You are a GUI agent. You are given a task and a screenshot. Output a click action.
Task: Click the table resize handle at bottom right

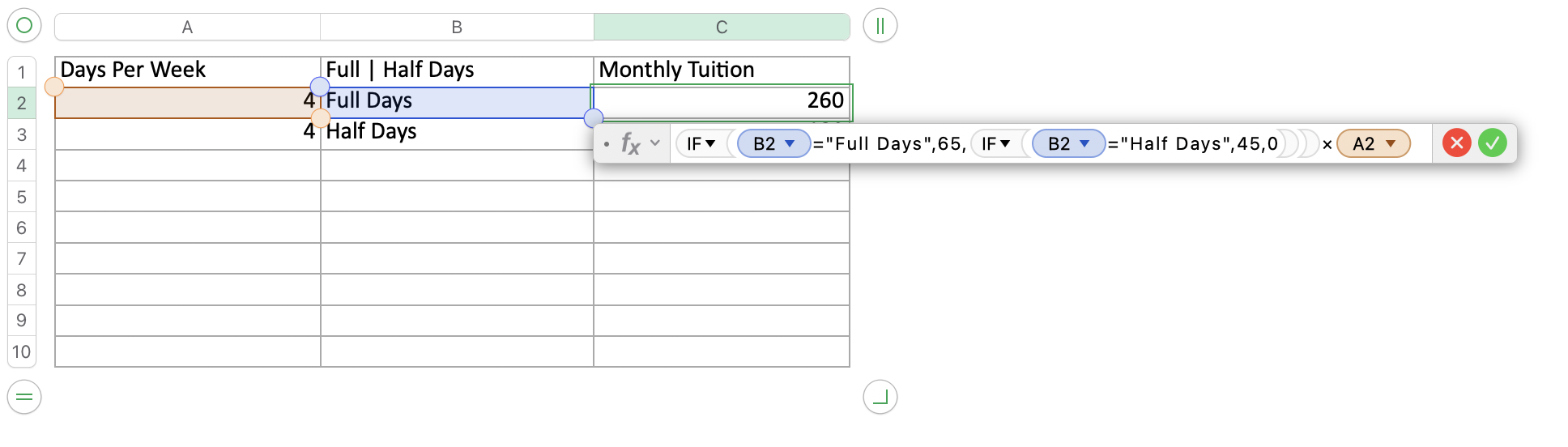pos(880,397)
